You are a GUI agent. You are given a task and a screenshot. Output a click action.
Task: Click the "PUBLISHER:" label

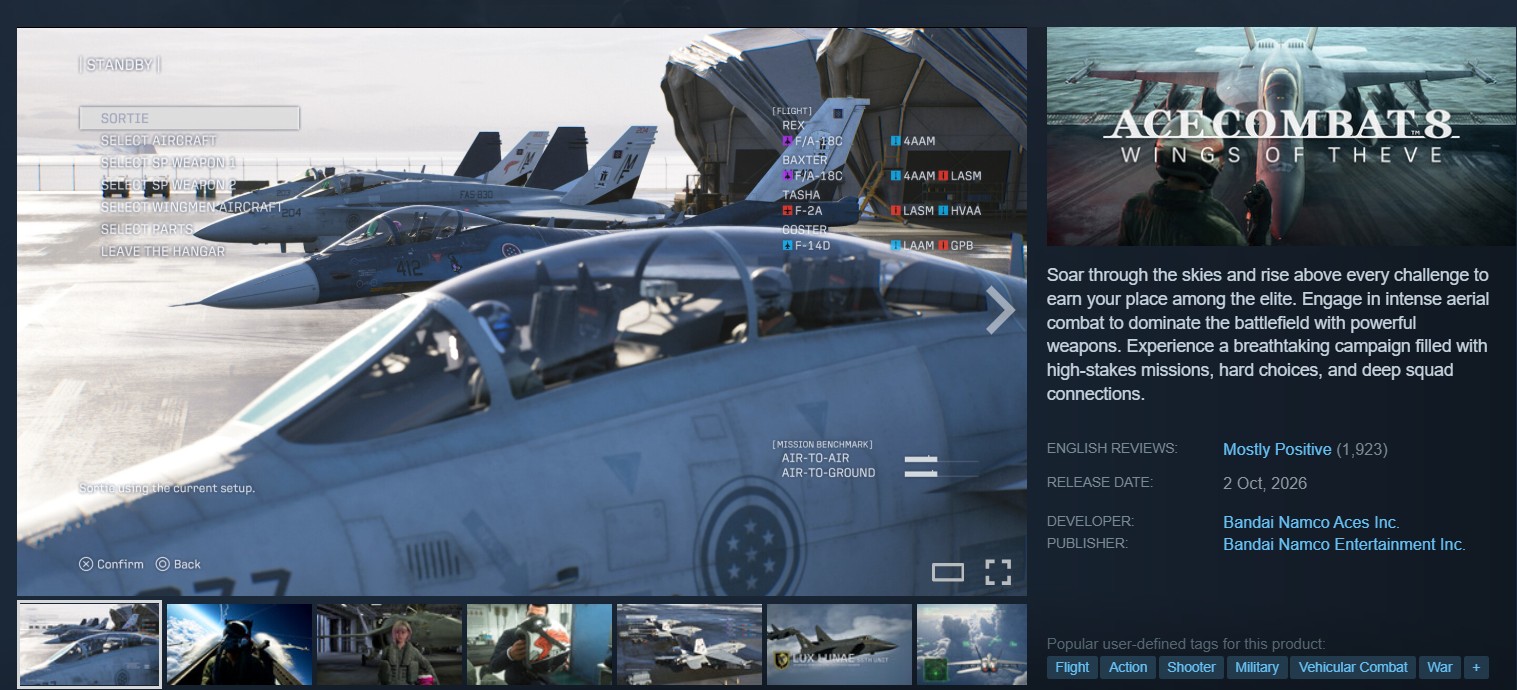click(1088, 543)
